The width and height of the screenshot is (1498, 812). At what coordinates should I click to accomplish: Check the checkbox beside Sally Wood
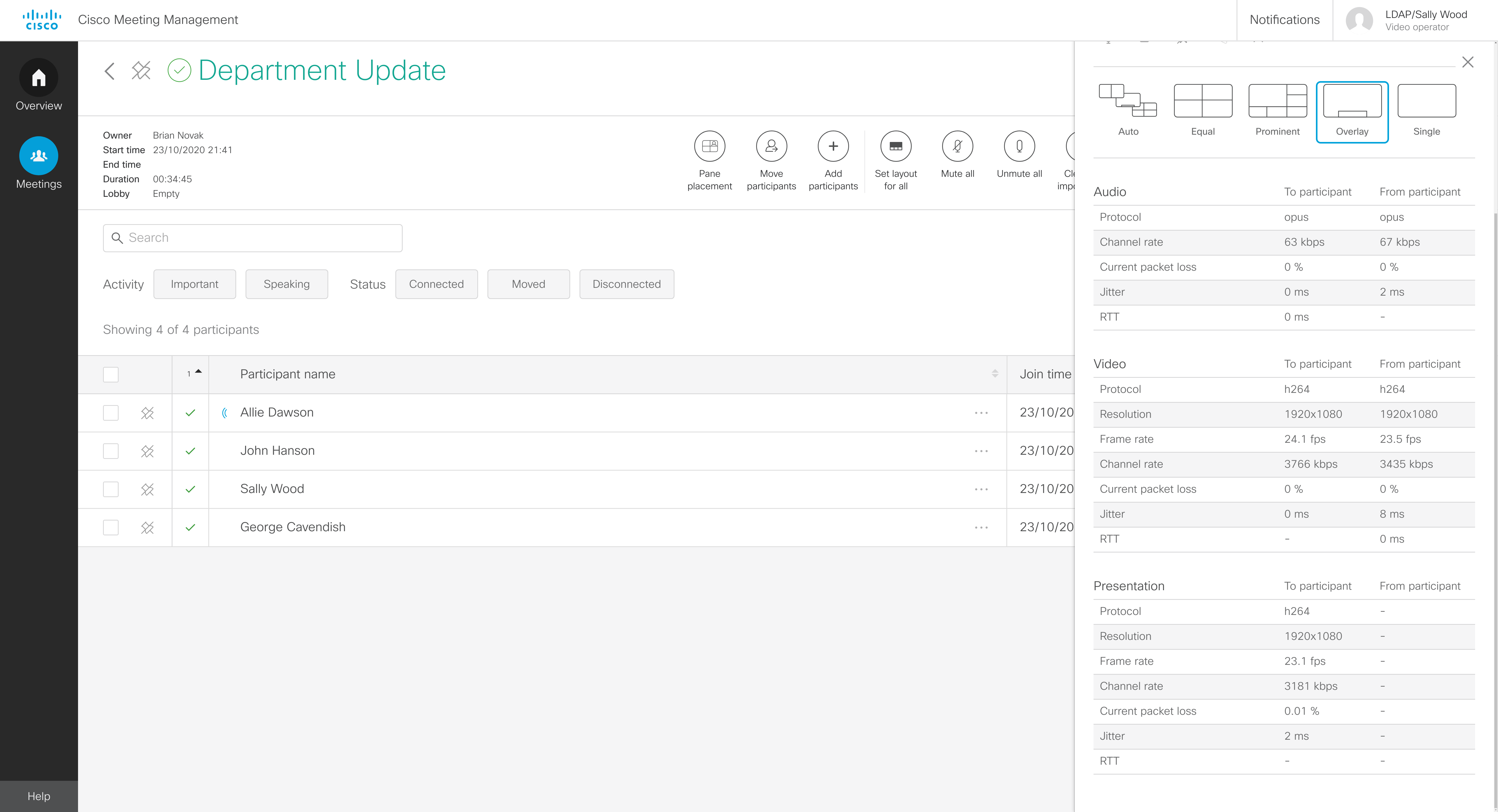[x=111, y=489]
